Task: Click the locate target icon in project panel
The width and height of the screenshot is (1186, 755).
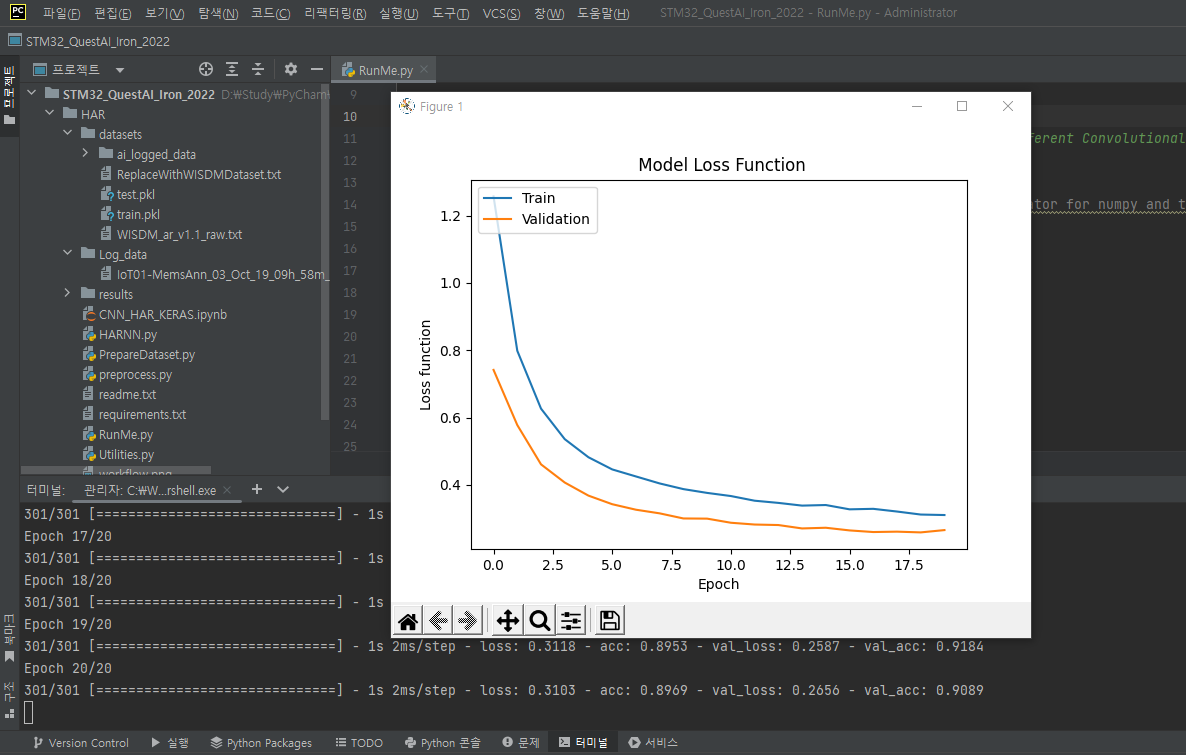Action: click(206, 69)
